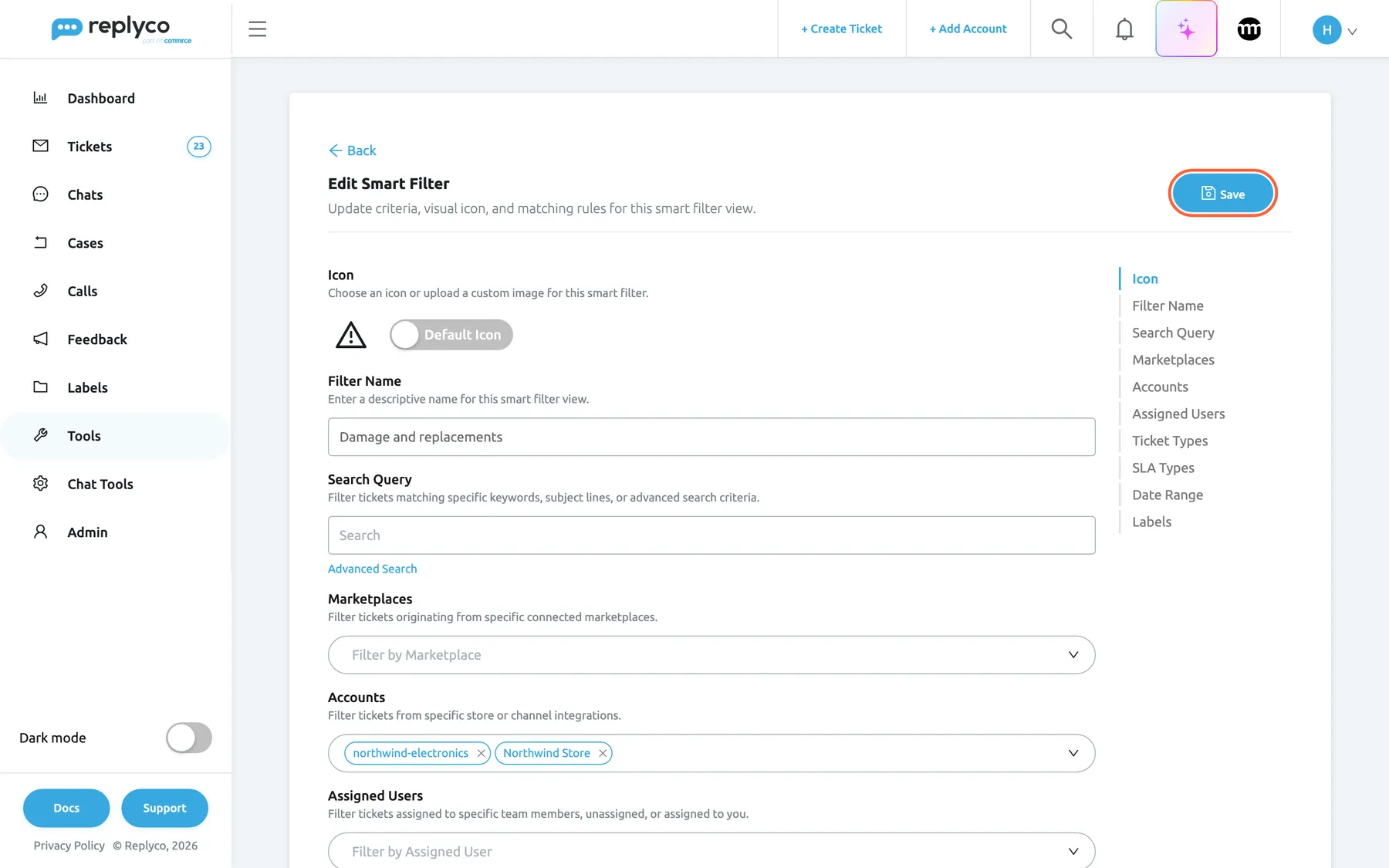The image size is (1389, 868).
Task: Expand the Filter by Assigned User dropdown
Action: click(x=711, y=850)
